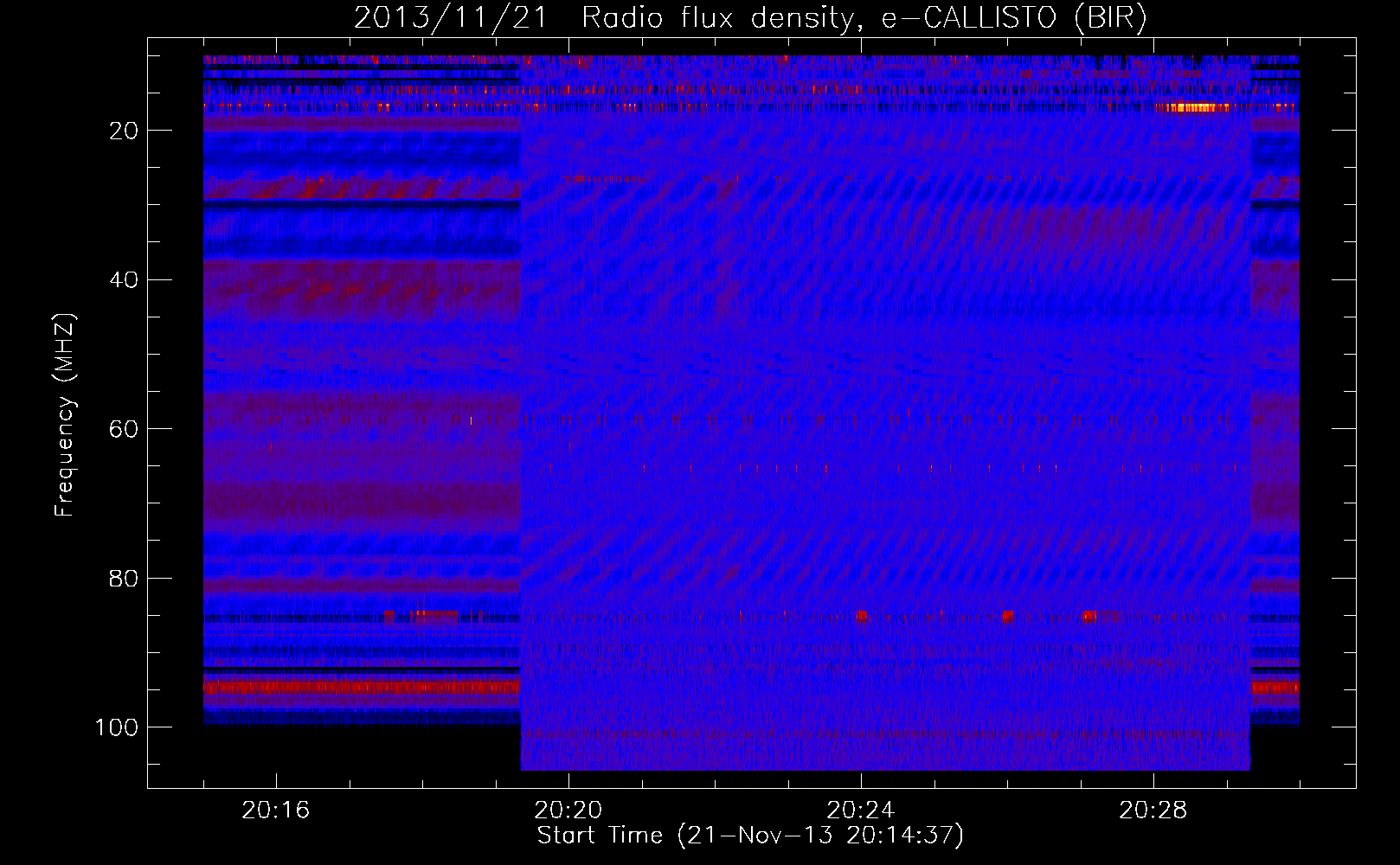Click the frequency tick label '20'

click(124, 131)
